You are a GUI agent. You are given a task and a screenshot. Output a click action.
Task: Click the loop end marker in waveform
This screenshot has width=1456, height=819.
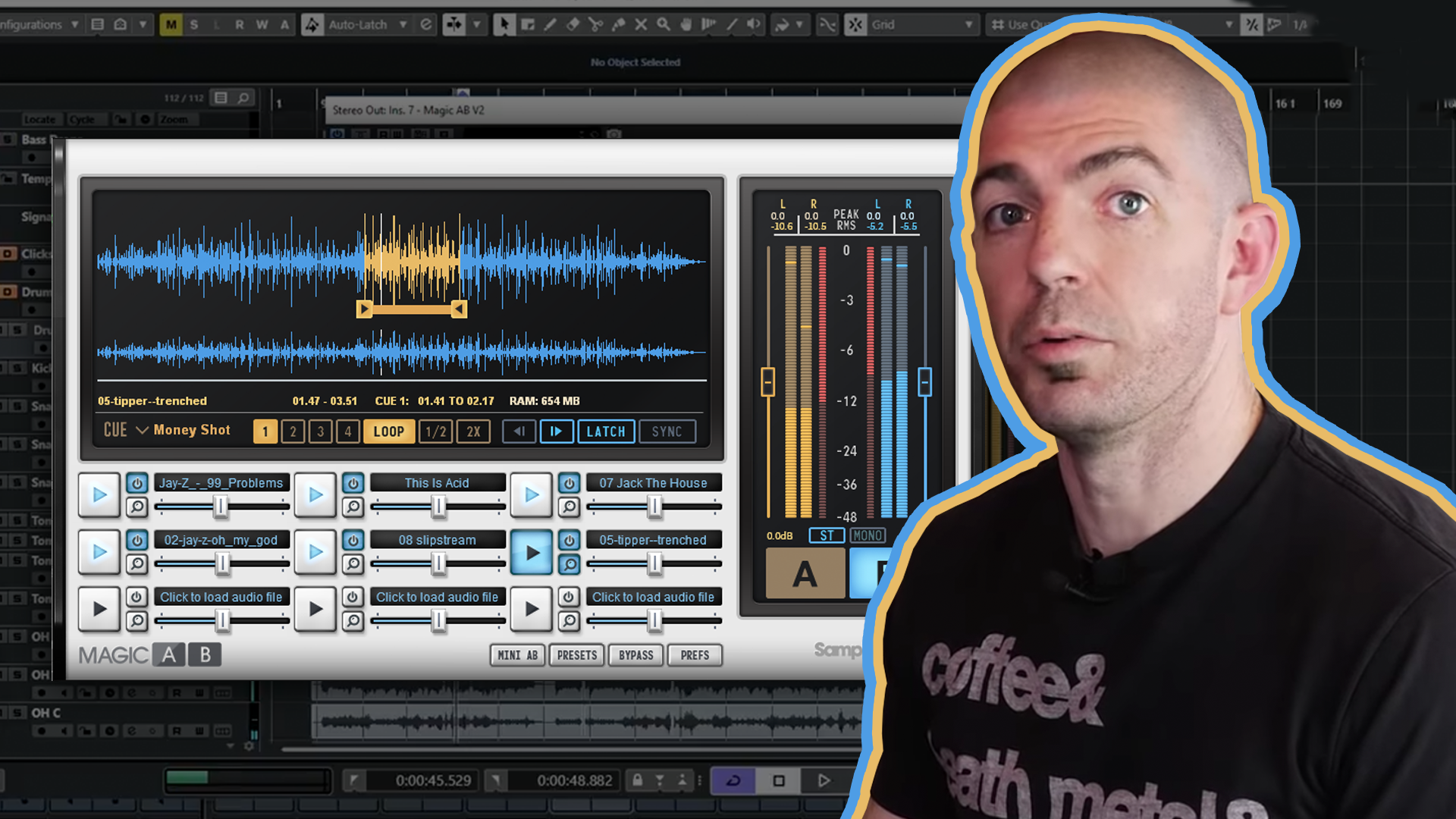[x=459, y=309]
